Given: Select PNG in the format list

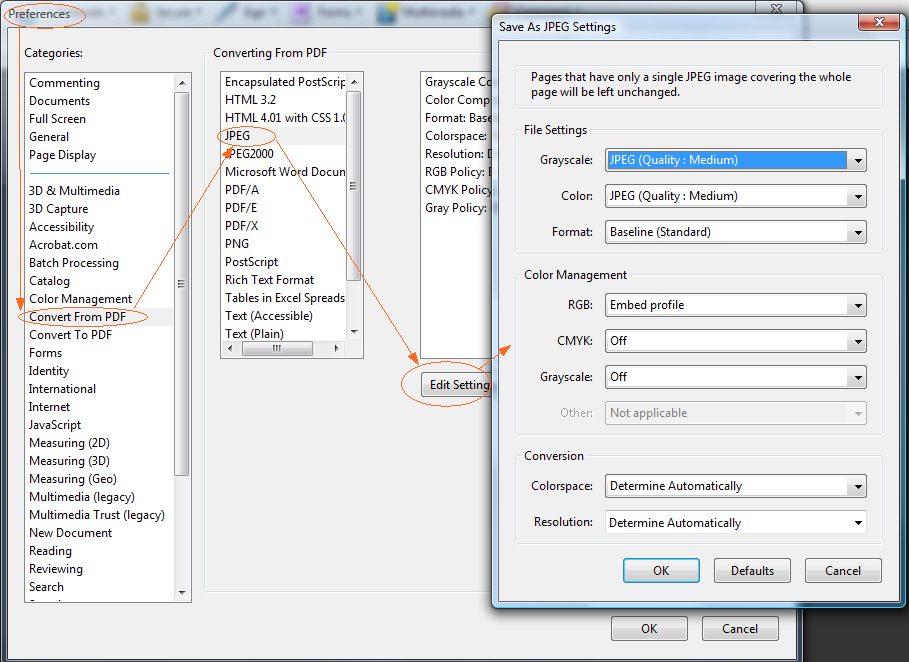Looking at the screenshot, I should (x=236, y=243).
